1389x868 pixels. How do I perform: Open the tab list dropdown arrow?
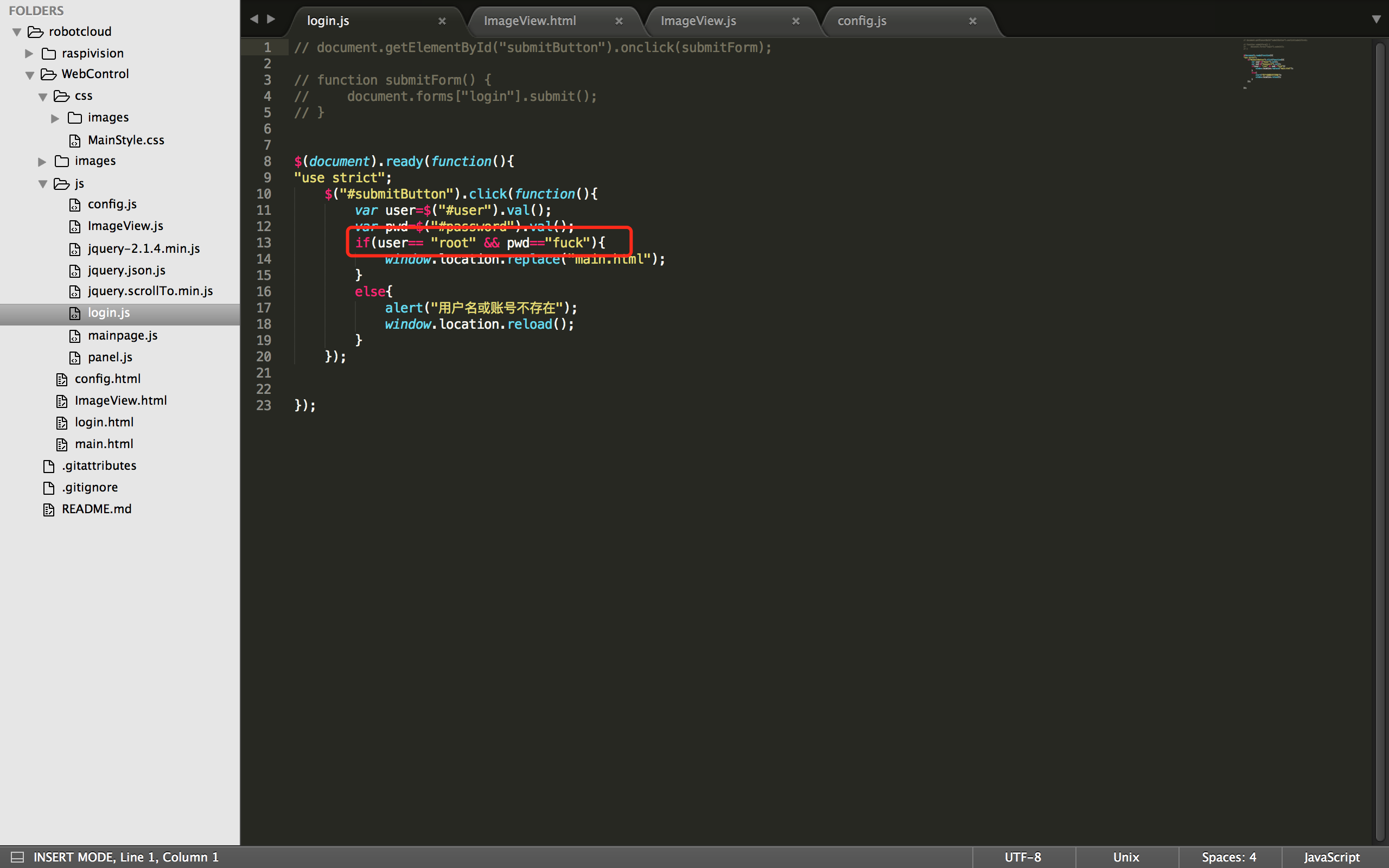[1376, 20]
